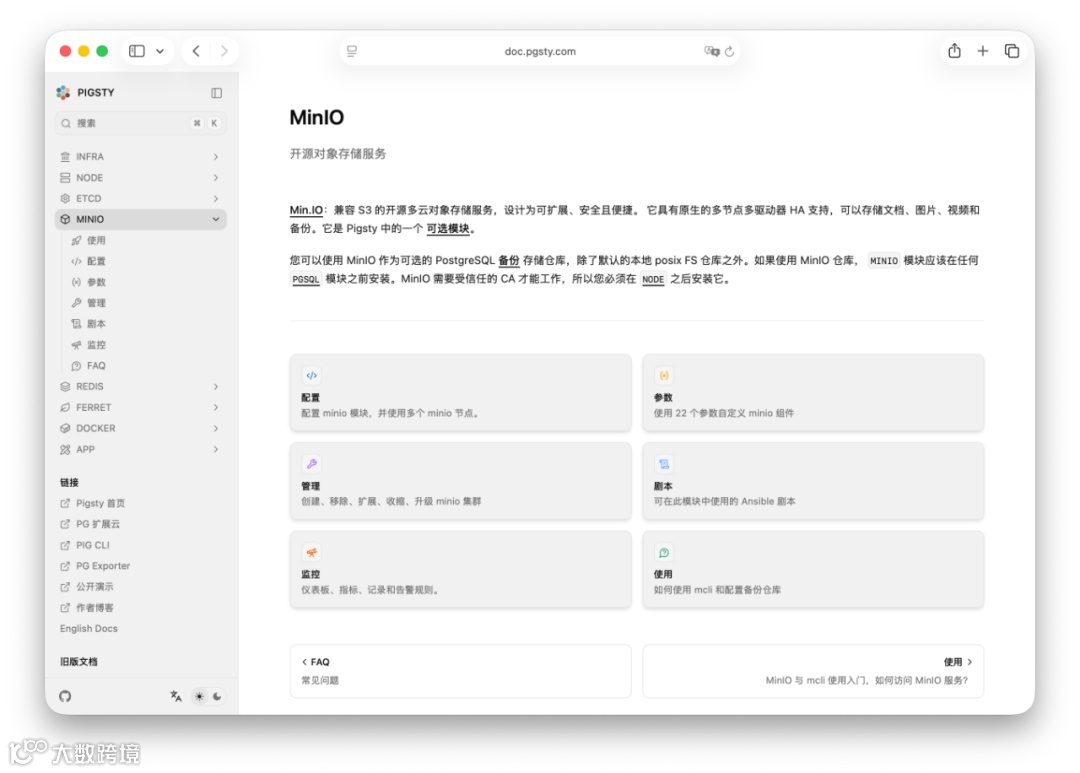Expand the NODE section chevron

tap(216, 178)
